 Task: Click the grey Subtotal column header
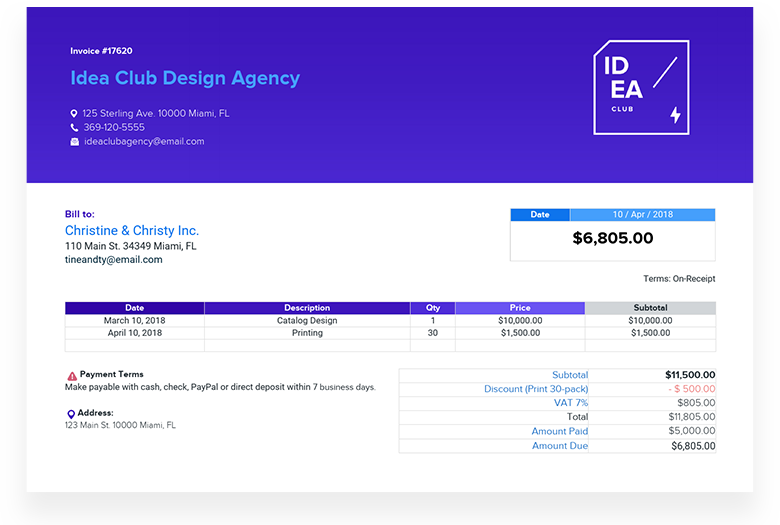coord(650,308)
